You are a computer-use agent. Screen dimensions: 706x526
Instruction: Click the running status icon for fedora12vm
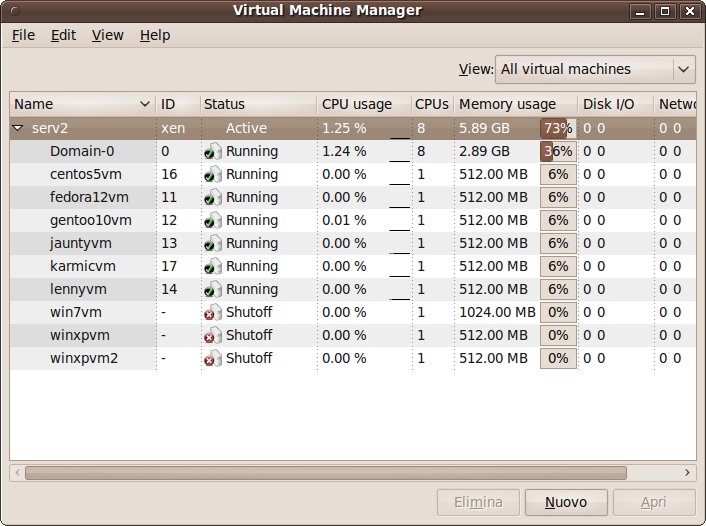213,197
